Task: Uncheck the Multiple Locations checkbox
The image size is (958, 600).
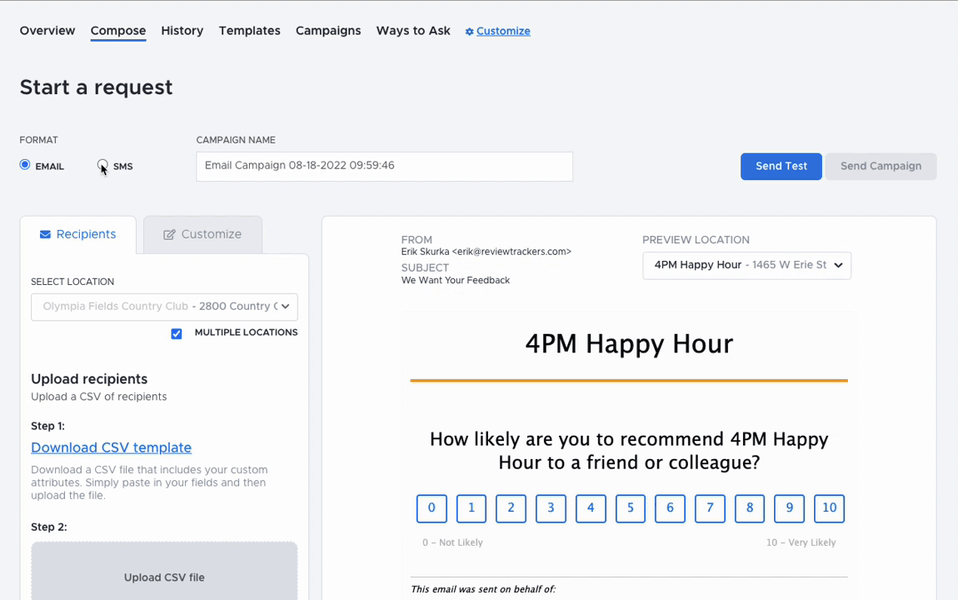Action: tap(177, 334)
